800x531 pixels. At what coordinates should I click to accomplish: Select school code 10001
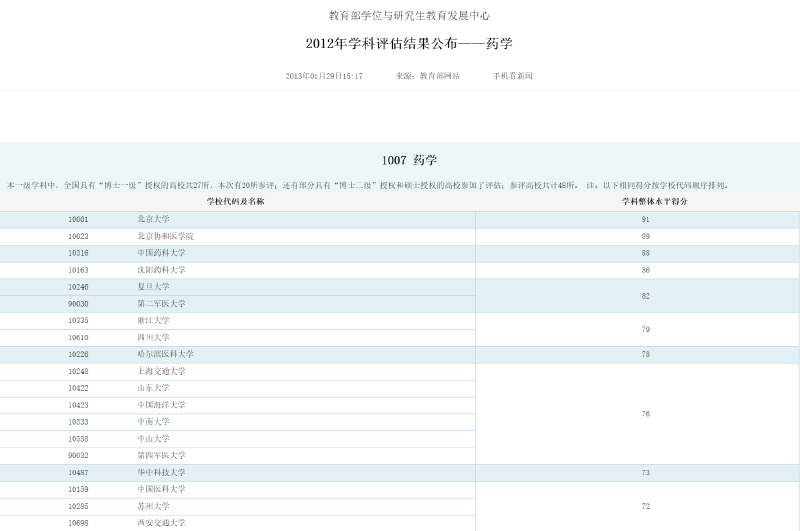pos(78,219)
